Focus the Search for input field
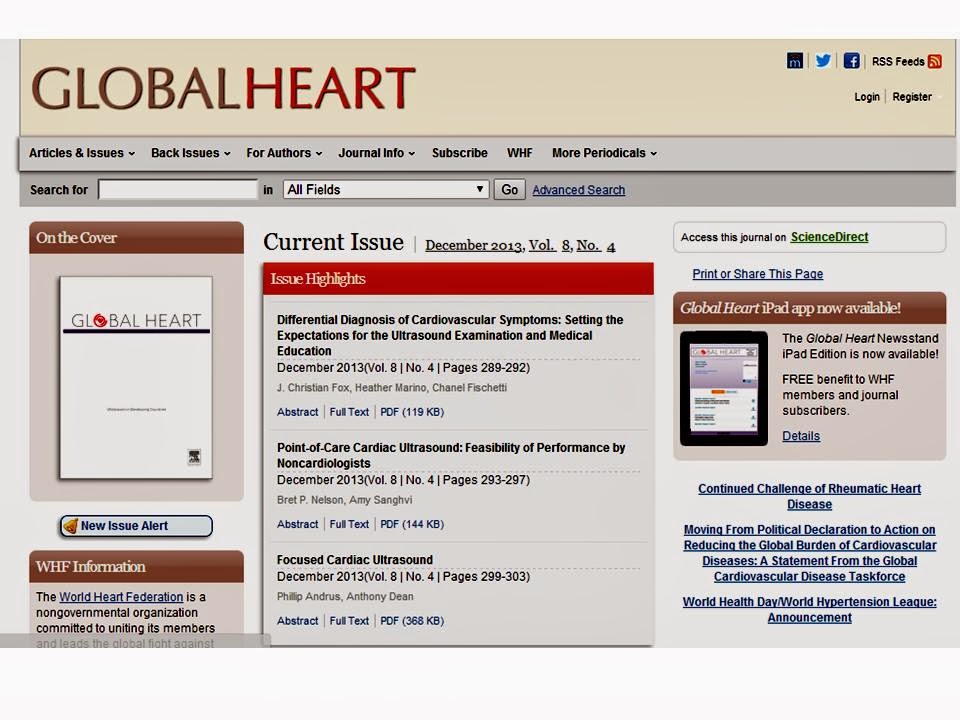 tap(178, 189)
